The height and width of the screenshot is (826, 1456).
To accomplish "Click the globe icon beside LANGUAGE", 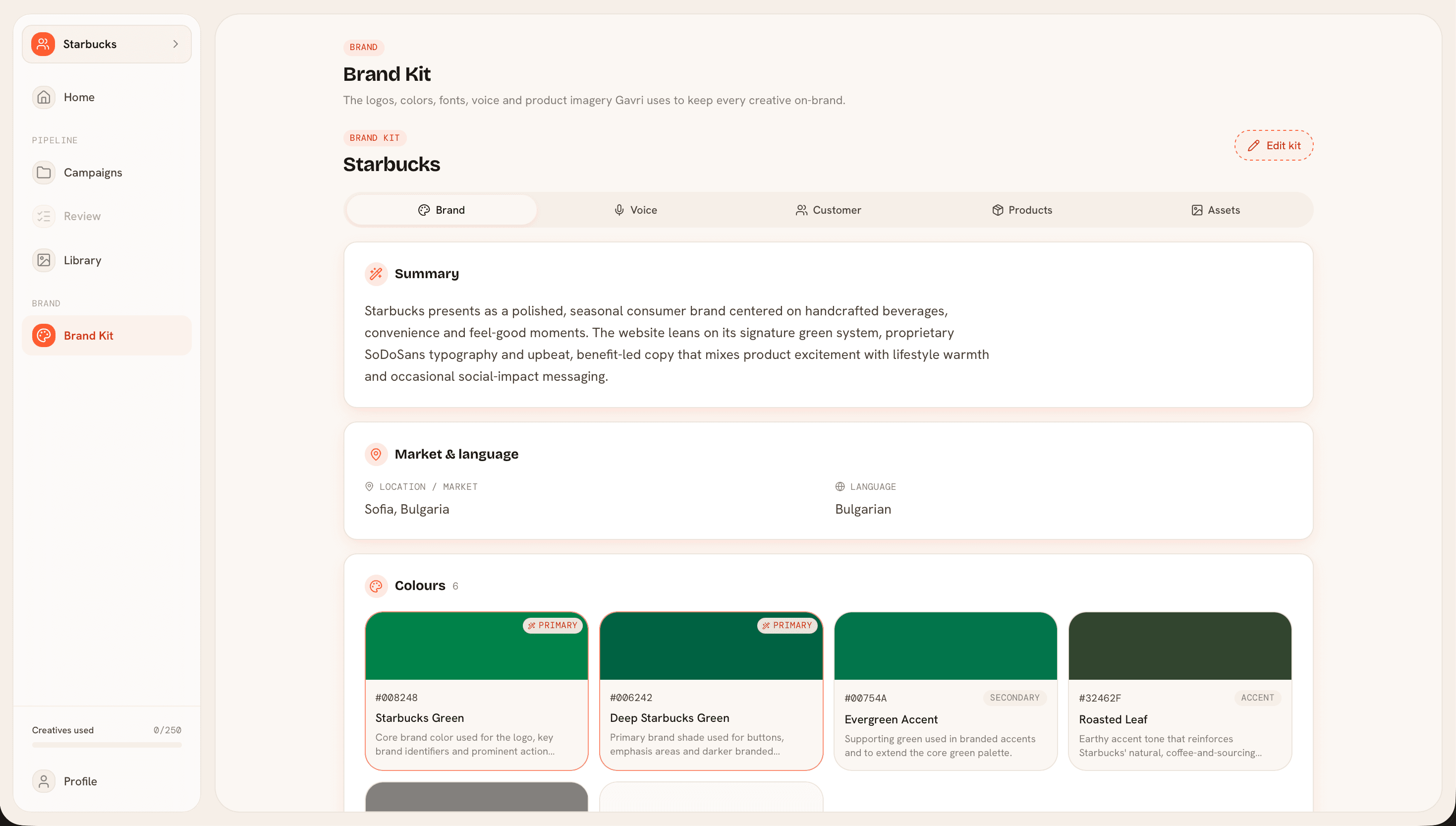I will point(840,487).
